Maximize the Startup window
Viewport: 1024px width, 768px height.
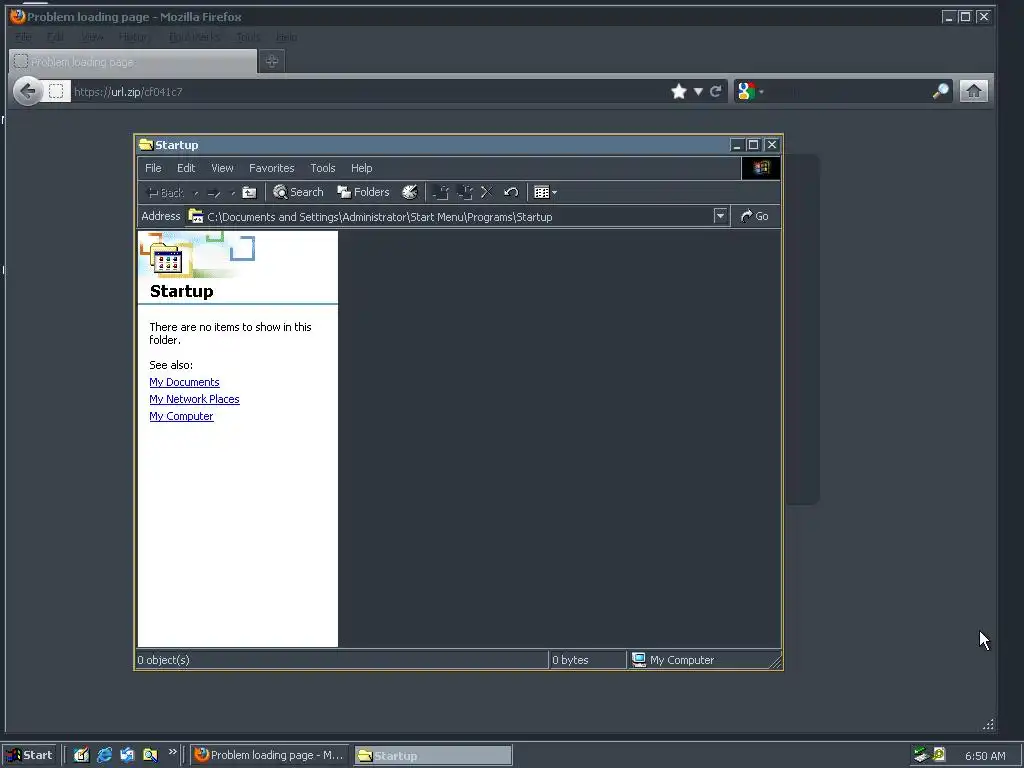(x=753, y=144)
